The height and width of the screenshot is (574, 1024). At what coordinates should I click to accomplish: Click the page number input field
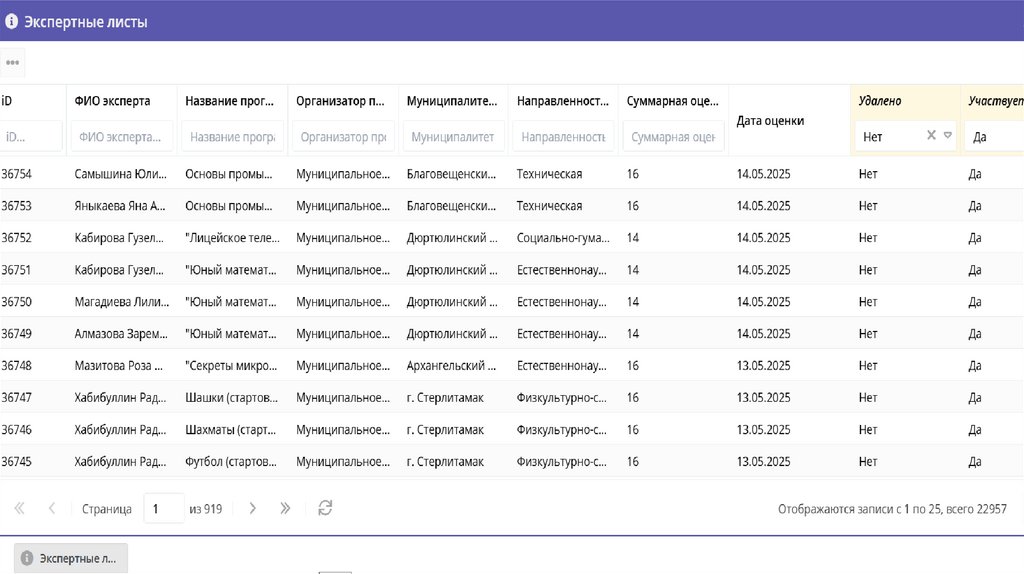(164, 508)
